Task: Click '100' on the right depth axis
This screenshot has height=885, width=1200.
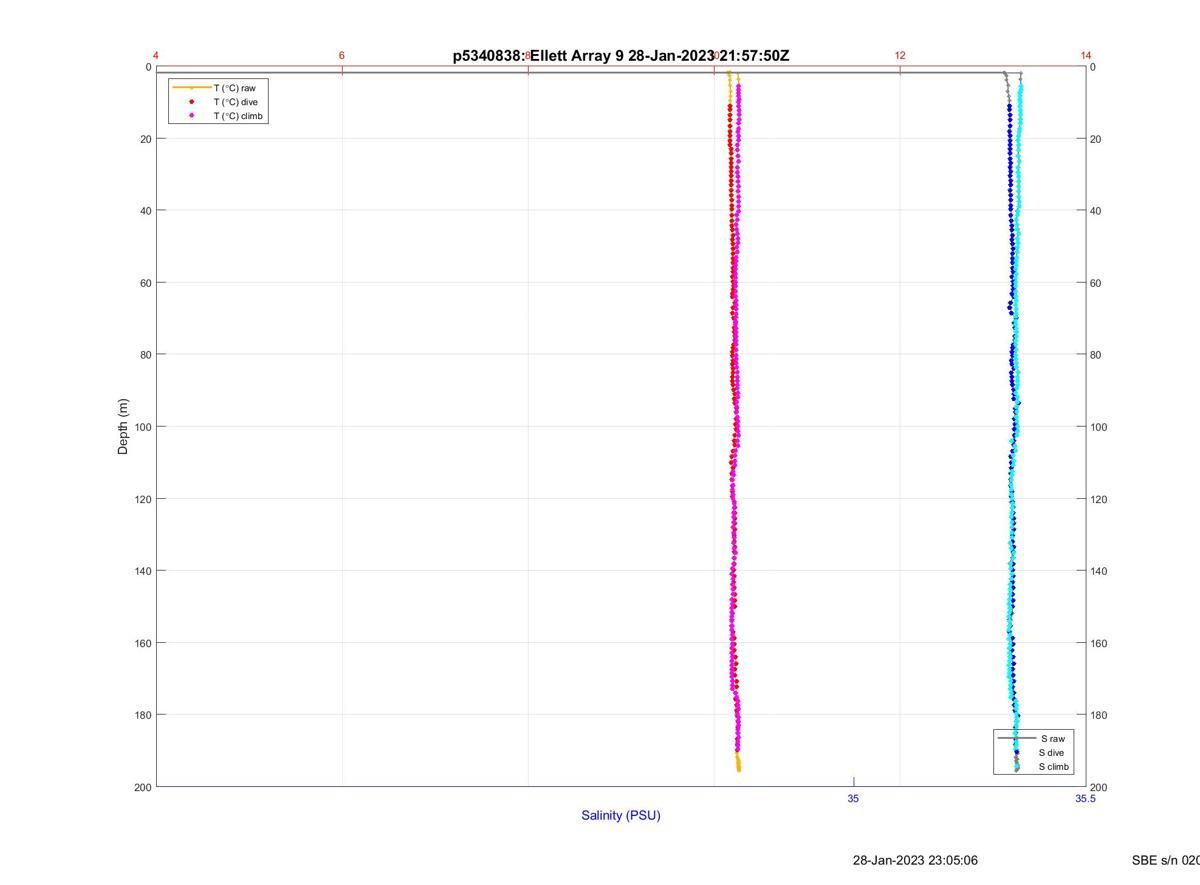Action: tap(1099, 427)
